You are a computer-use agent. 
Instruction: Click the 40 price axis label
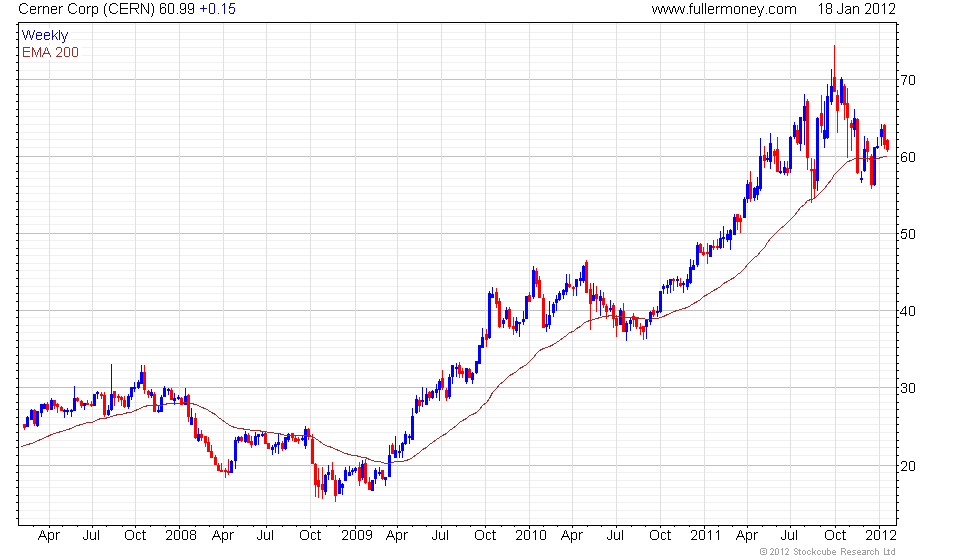point(908,311)
